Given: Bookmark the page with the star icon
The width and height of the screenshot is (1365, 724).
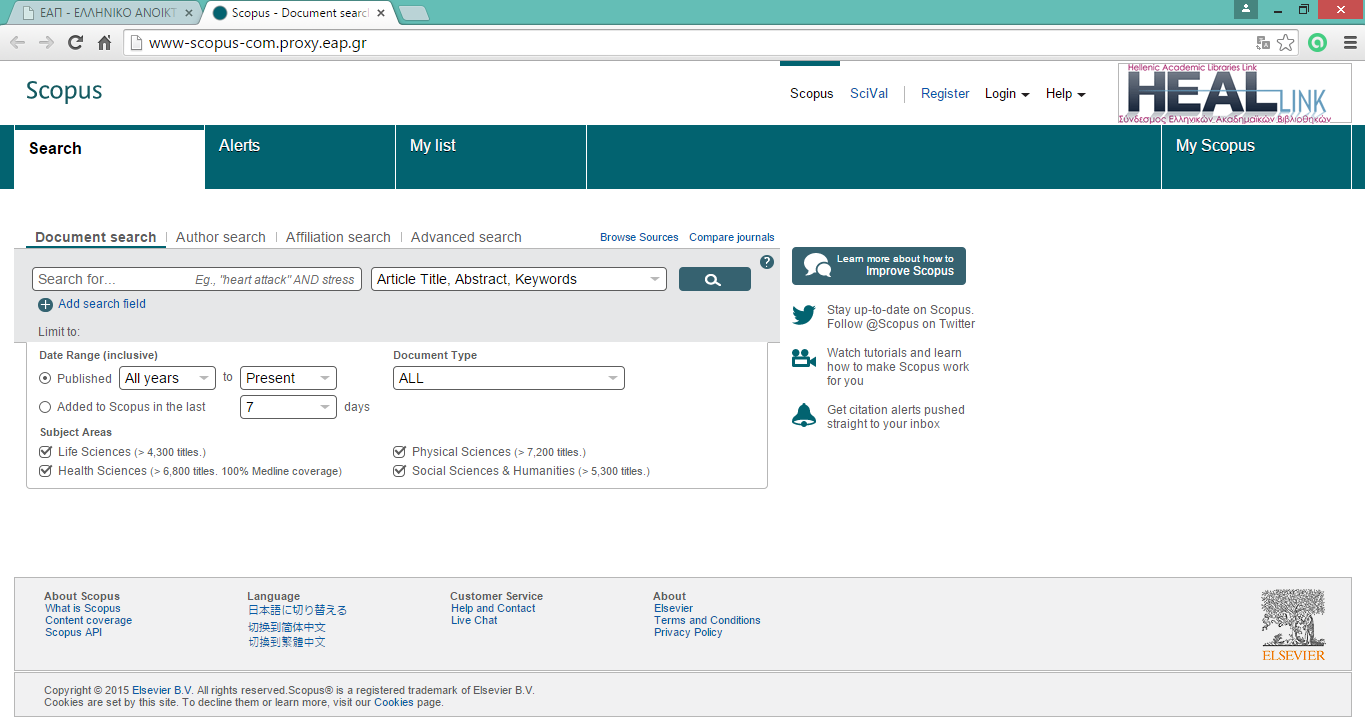Looking at the screenshot, I should pyautogui.click(x=1286, y=43).
